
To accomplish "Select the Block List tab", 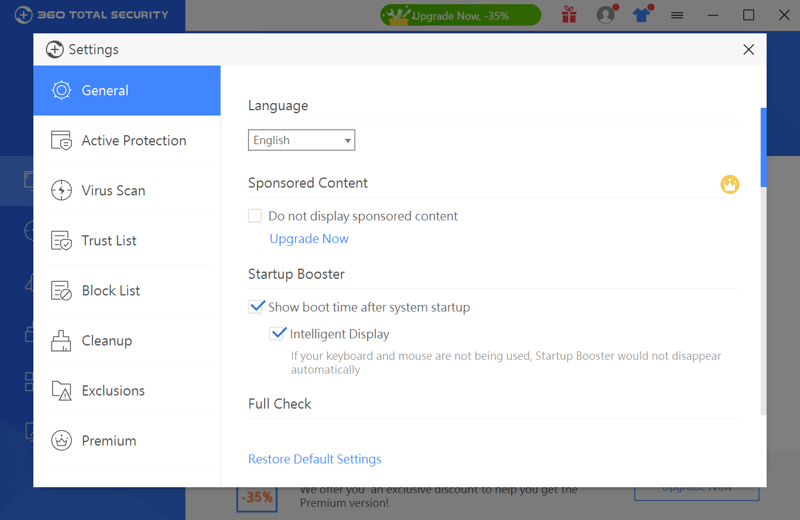I will tap(127, 290).
